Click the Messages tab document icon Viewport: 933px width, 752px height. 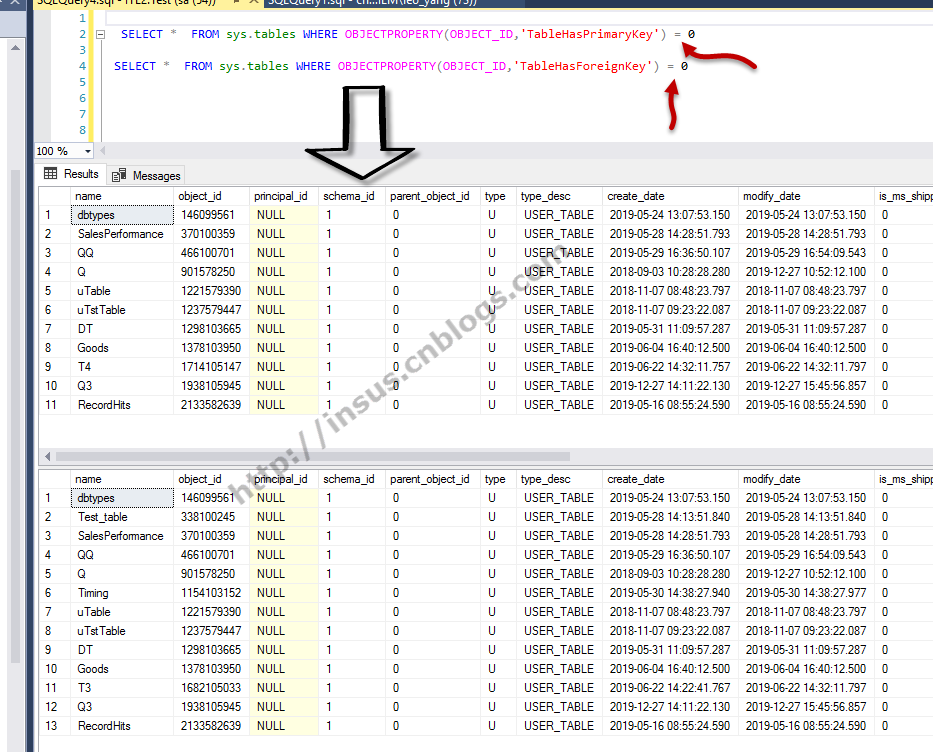[x=119, y=175]
